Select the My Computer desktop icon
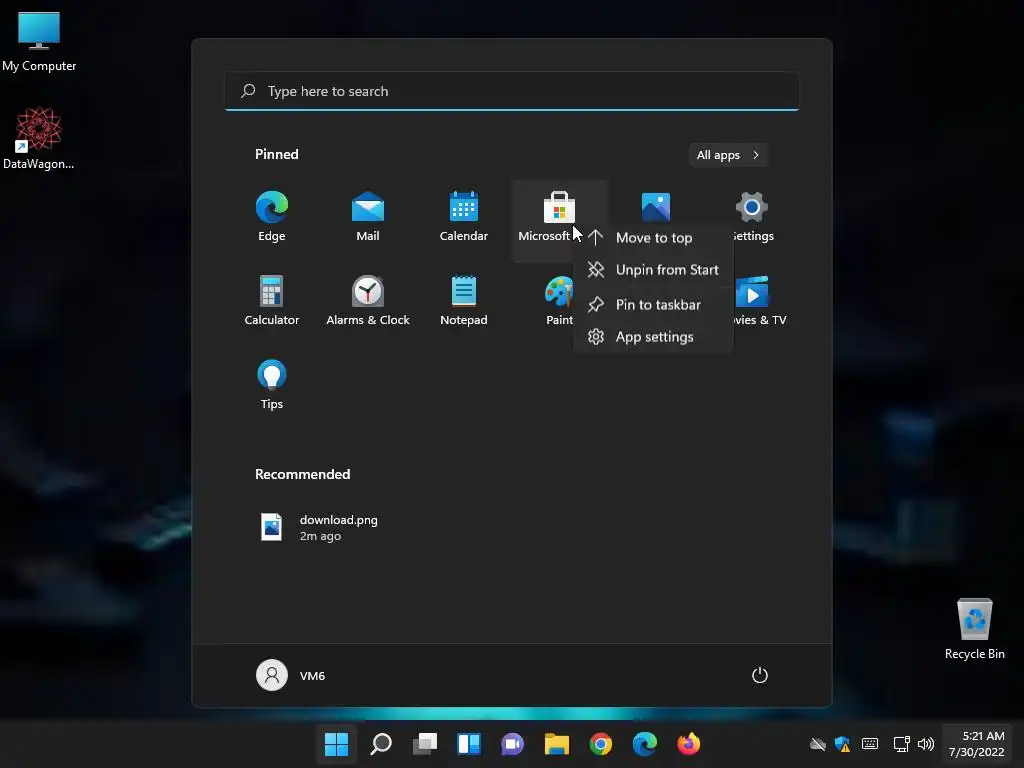Image resolution: width=1024 pixels, height=768 pixels. pos(39,42)
